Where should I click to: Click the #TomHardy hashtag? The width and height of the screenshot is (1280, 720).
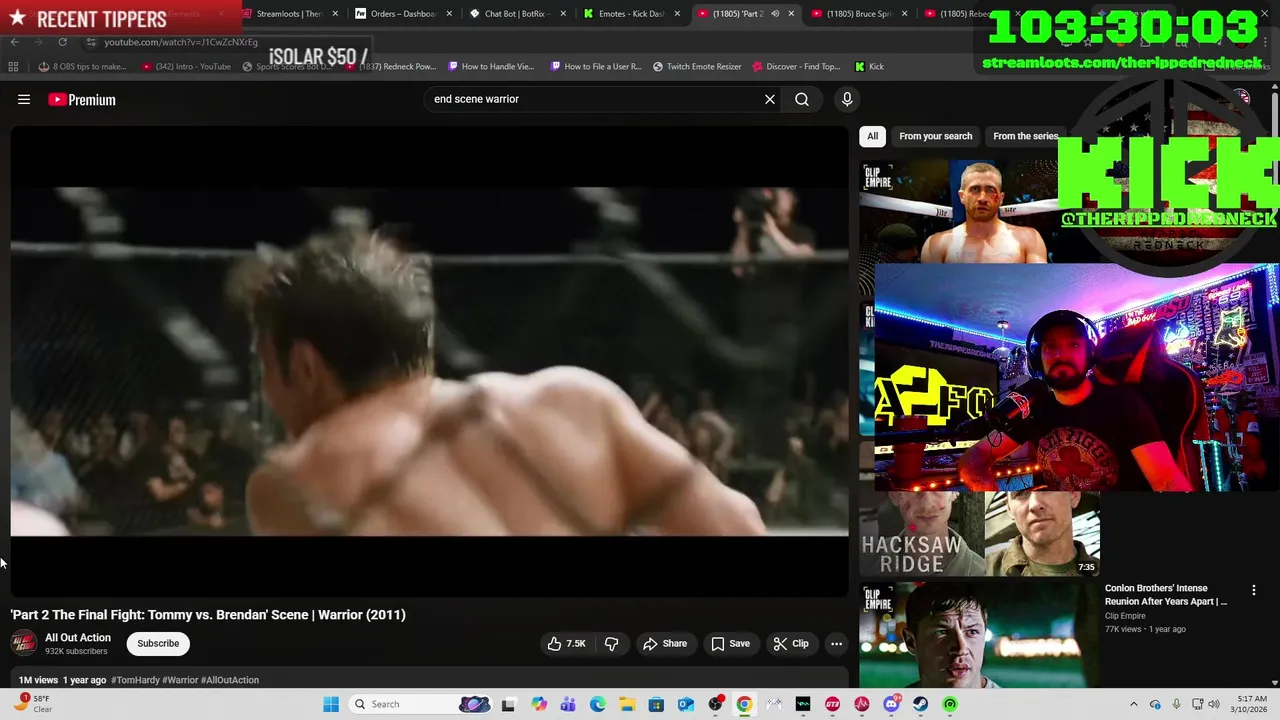135,680
